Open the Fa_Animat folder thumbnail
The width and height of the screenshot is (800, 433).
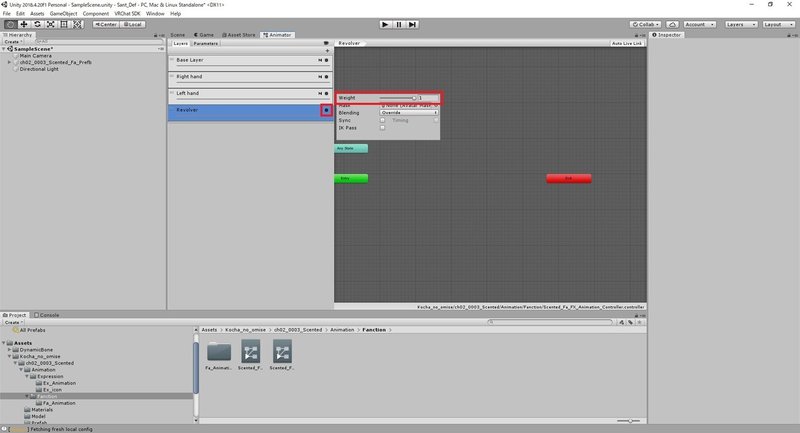[219, 352]
